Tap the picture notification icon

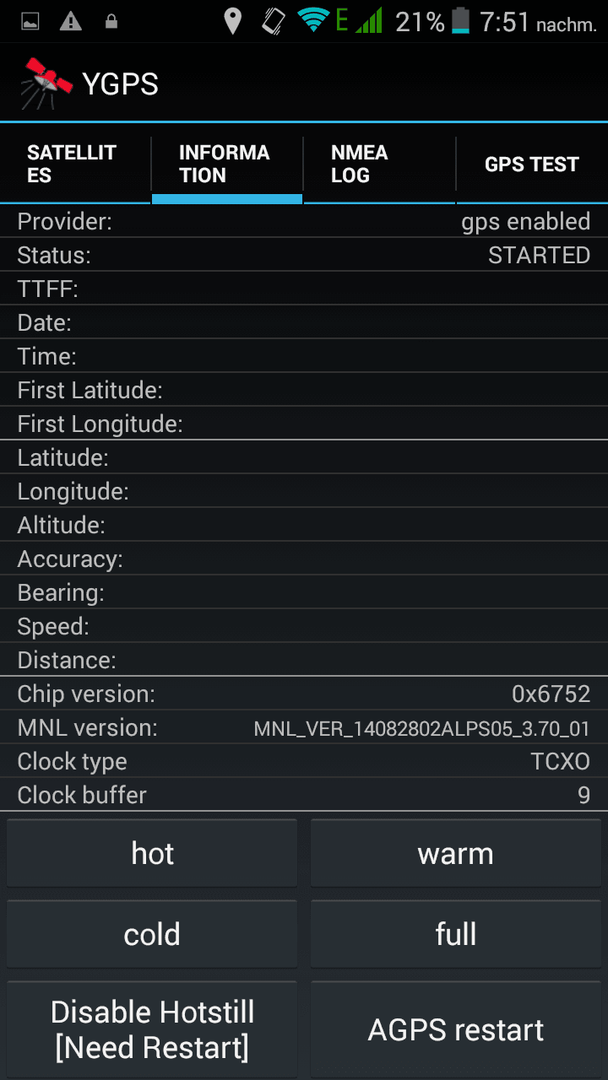[x=30, y=23]
